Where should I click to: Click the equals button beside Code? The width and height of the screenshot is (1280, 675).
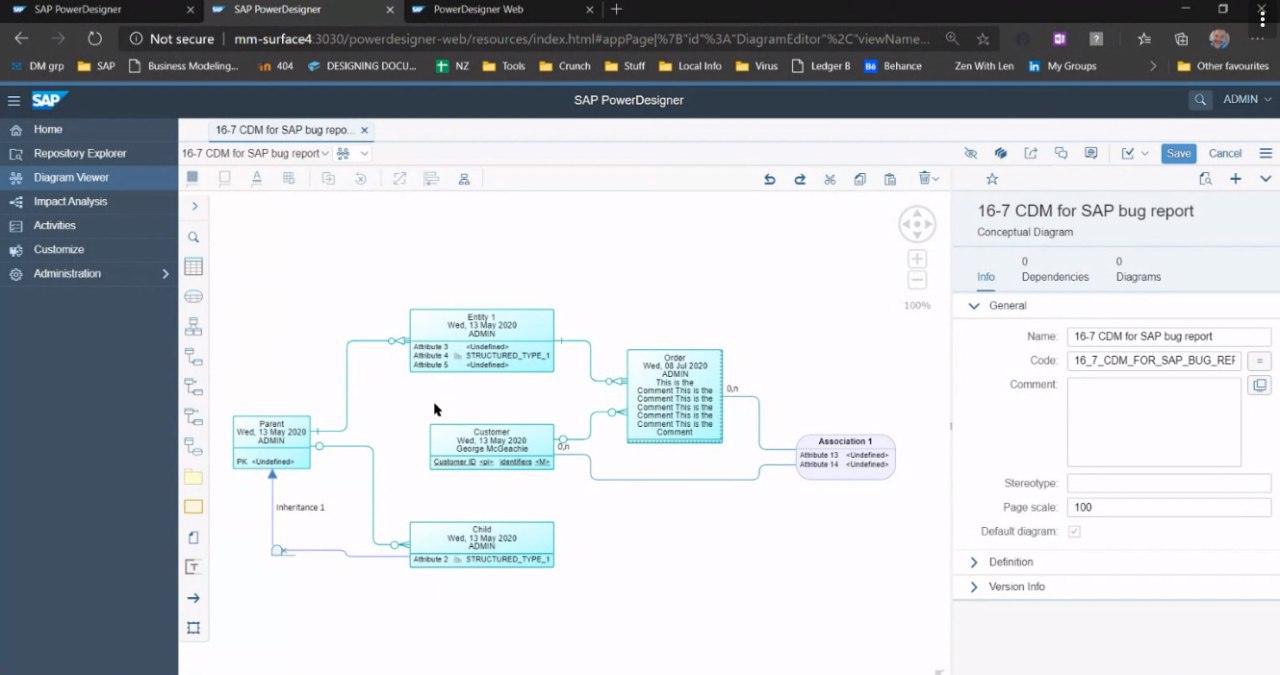[1259, 360]
